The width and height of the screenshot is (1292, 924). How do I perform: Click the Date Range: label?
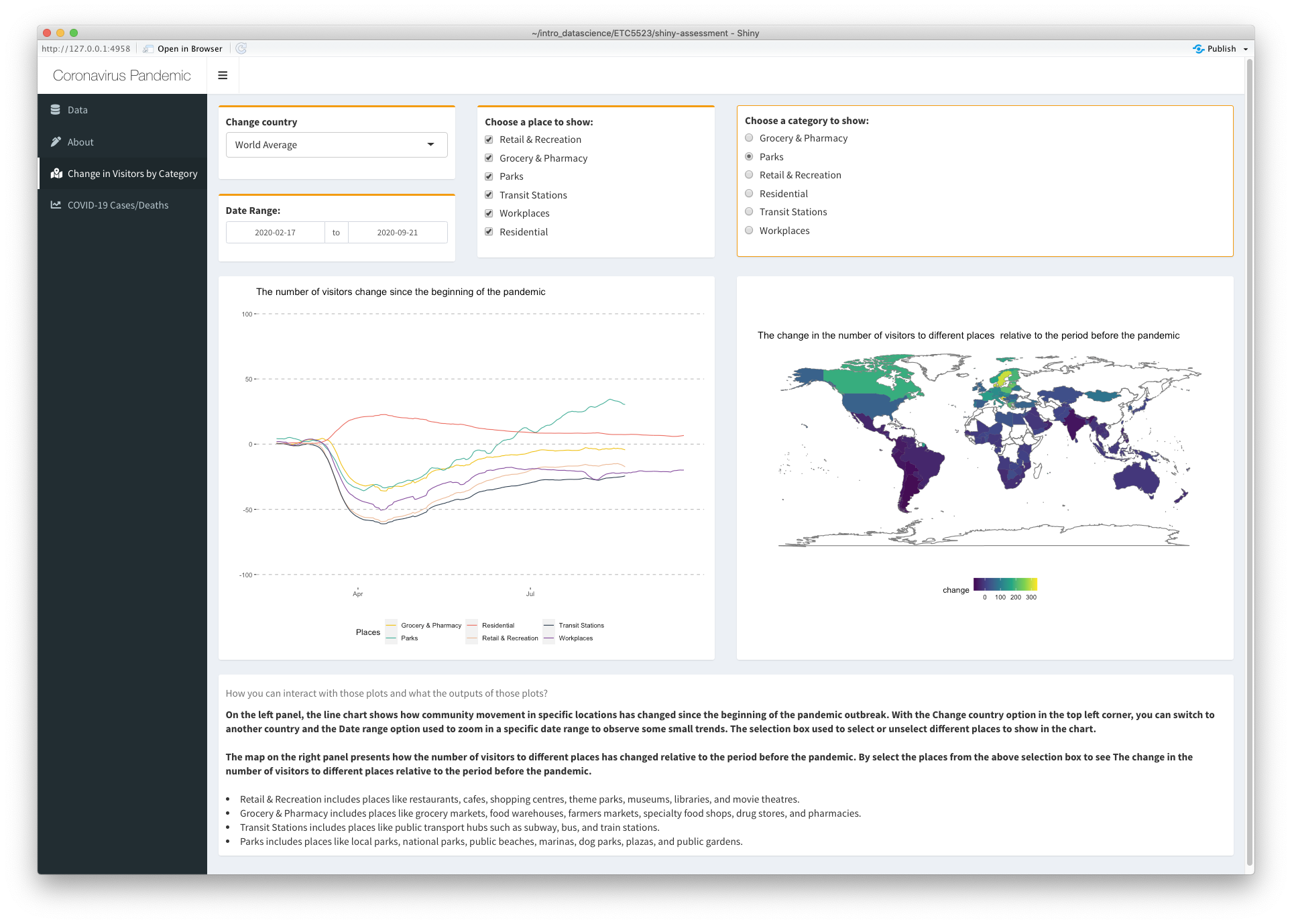tap(253, 211)
